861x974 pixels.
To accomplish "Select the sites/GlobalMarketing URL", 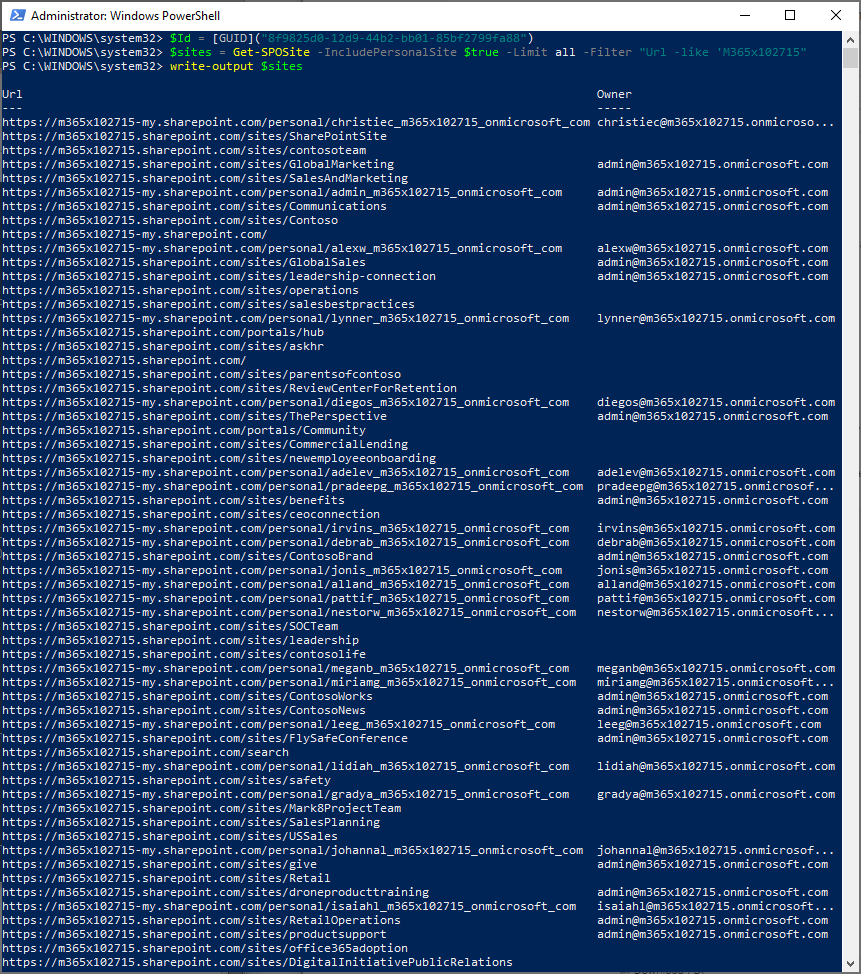I will click(x=198, y=165).
